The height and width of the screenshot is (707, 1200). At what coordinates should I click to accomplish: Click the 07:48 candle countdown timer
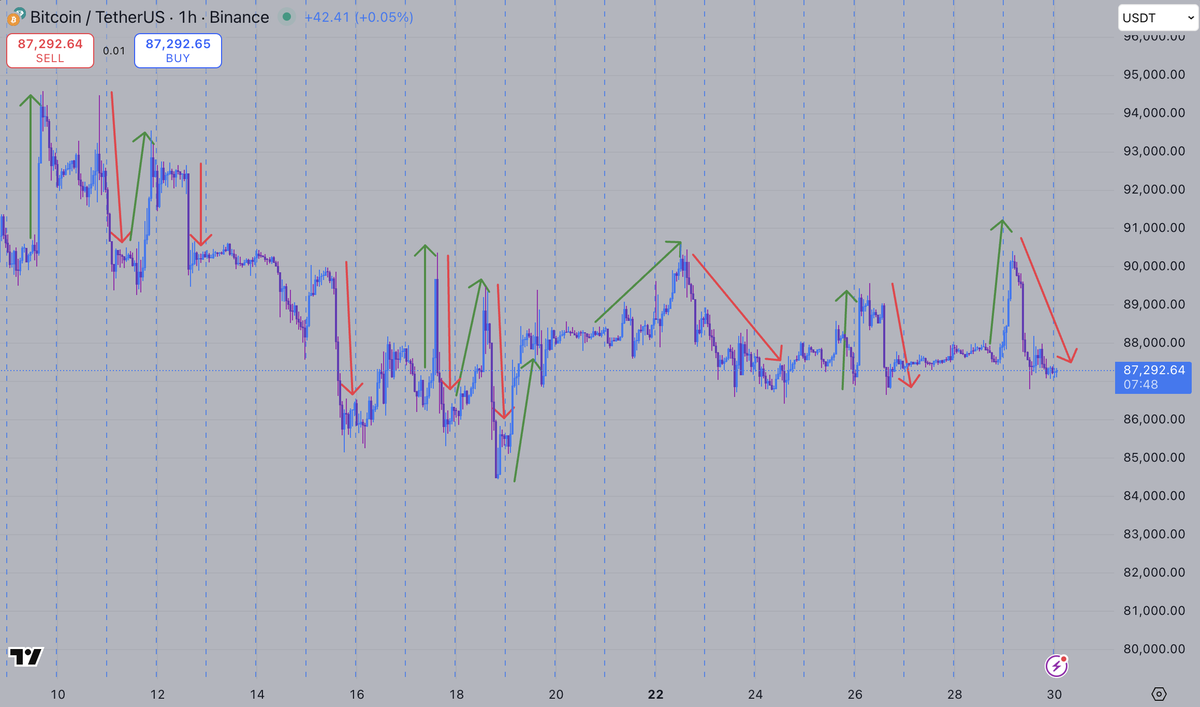pyautogui.click(x=1141, y=384)
